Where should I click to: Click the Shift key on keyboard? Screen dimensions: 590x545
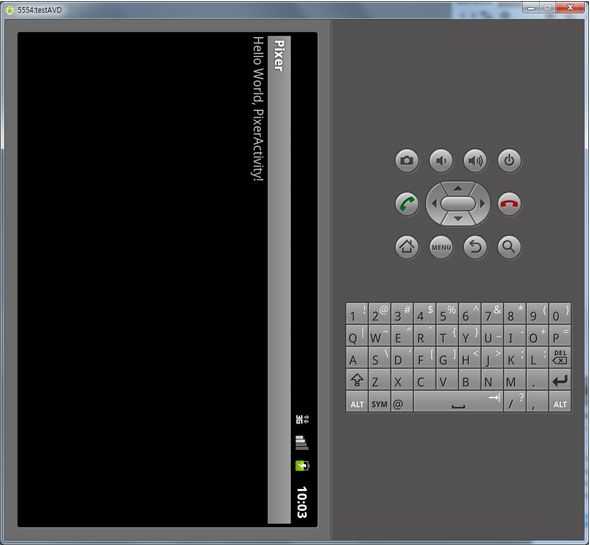[357, 379]
